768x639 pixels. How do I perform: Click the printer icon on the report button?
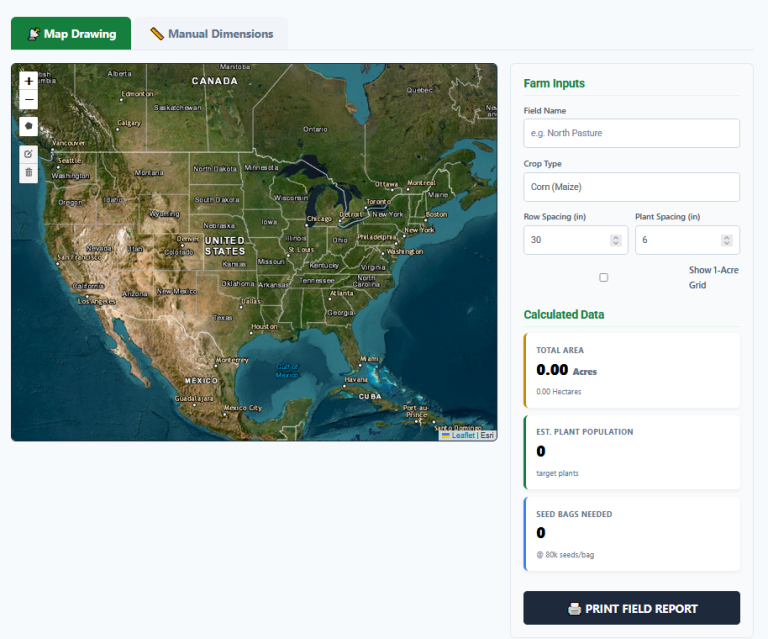point(574,608)
